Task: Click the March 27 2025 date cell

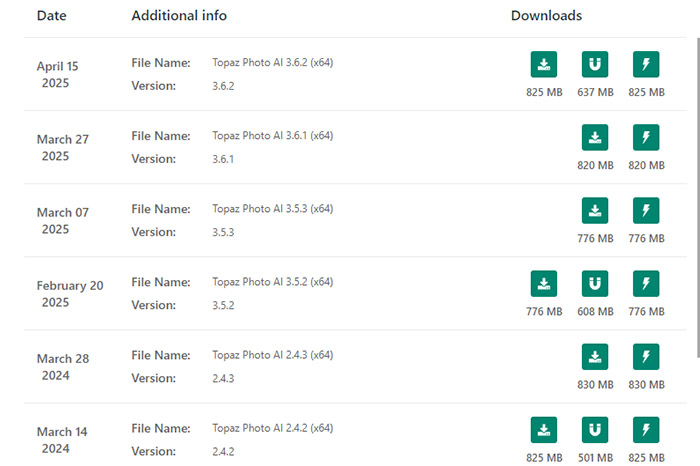Action: 62,148
